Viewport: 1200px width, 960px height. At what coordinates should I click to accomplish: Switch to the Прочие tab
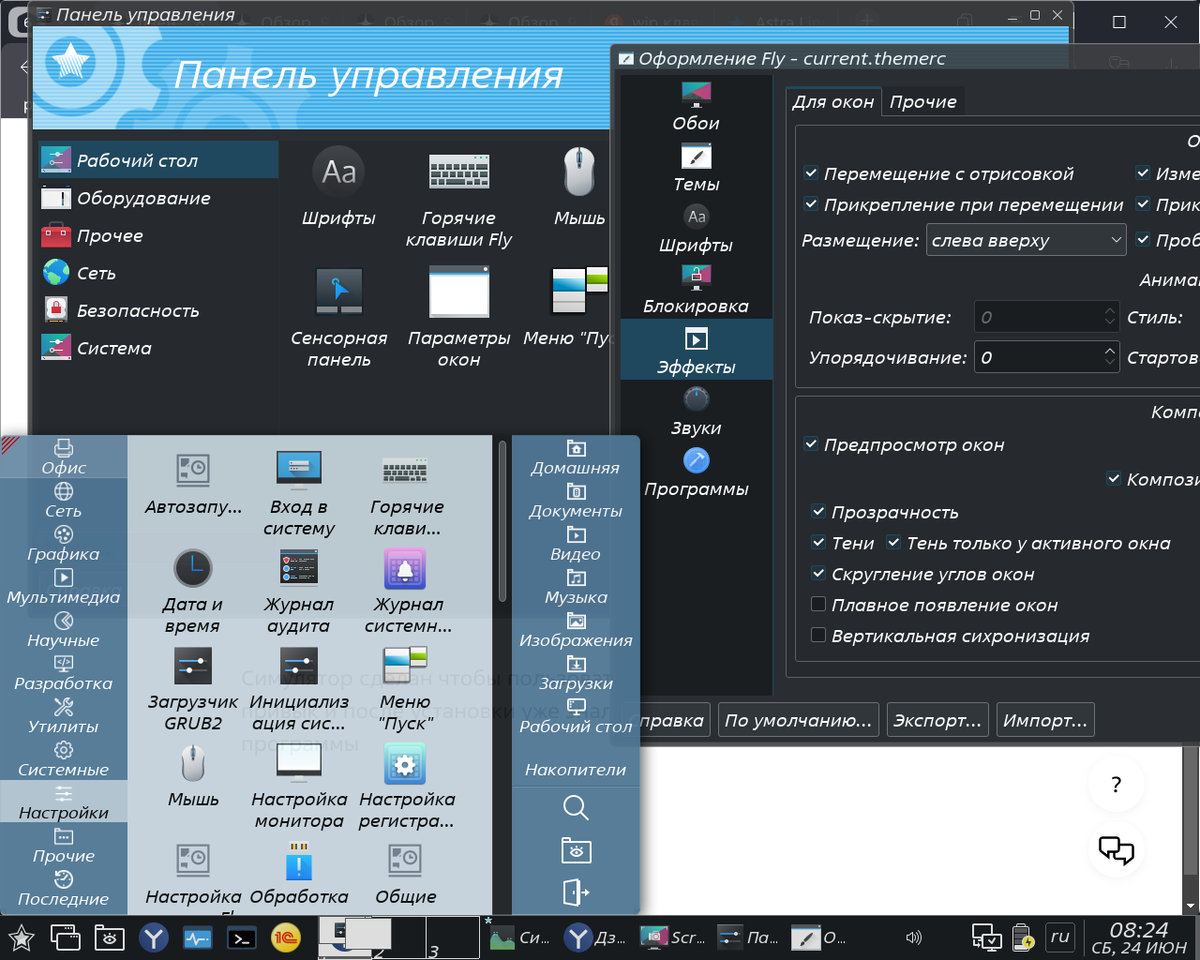tap(923, 102)
